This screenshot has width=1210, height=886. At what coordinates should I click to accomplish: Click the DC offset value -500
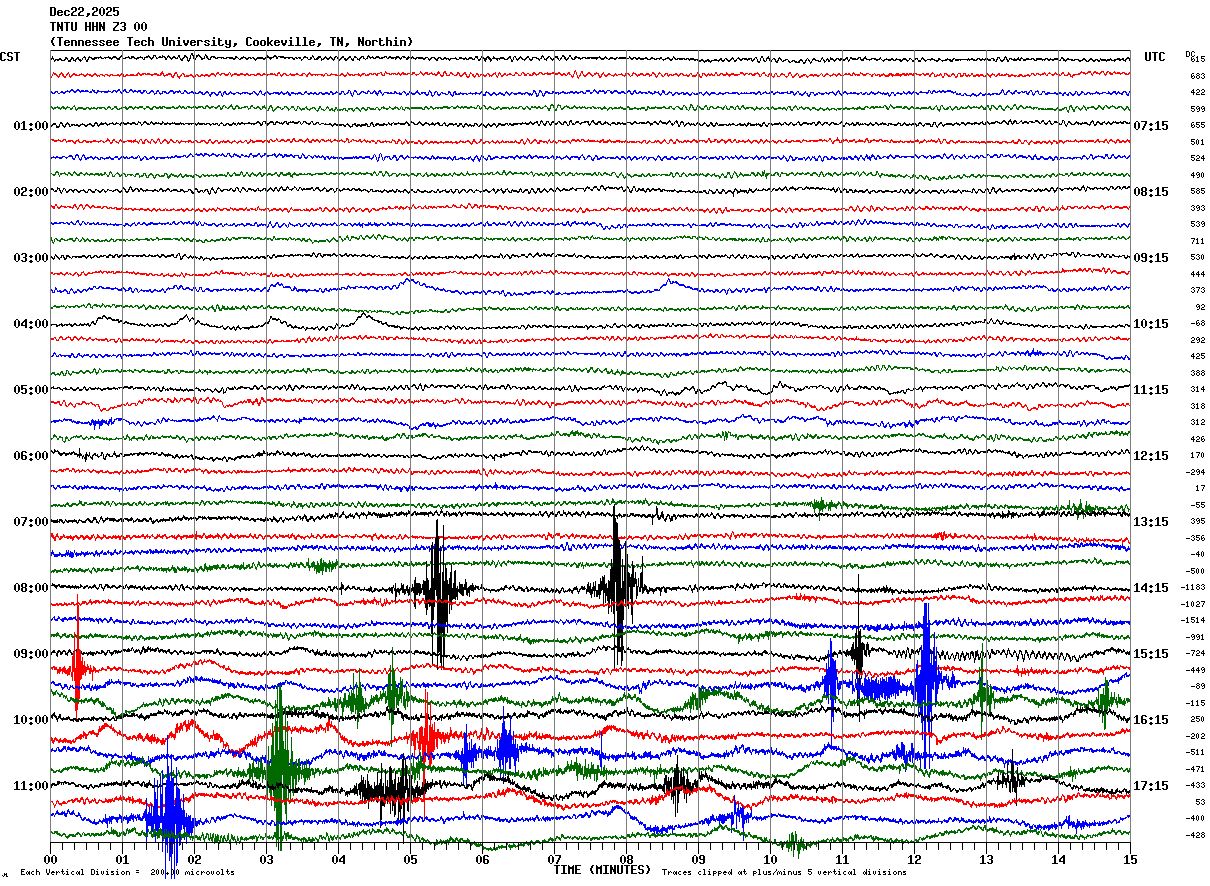pos(1195,571)
